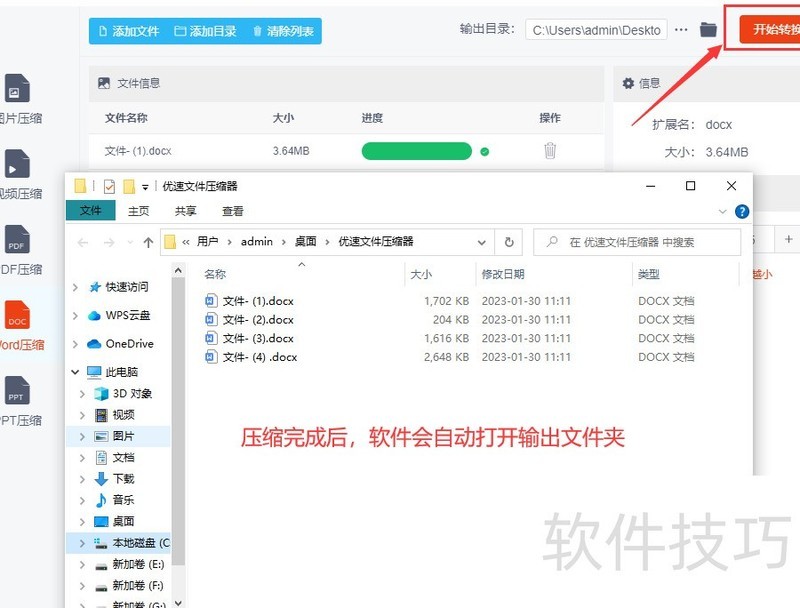The image size is (800, 608).
Task: Click the three-dots browse output directory button
Action: click(681, 30)
